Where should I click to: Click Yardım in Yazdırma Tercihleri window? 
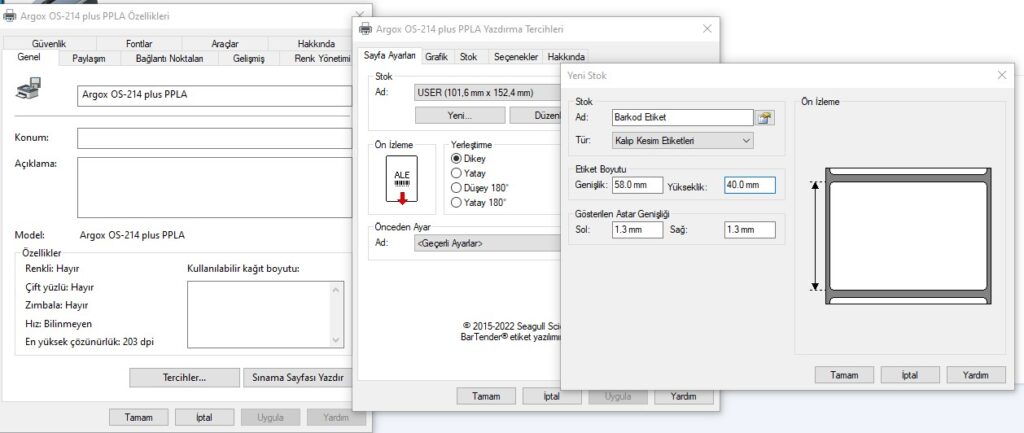point(684,396)
